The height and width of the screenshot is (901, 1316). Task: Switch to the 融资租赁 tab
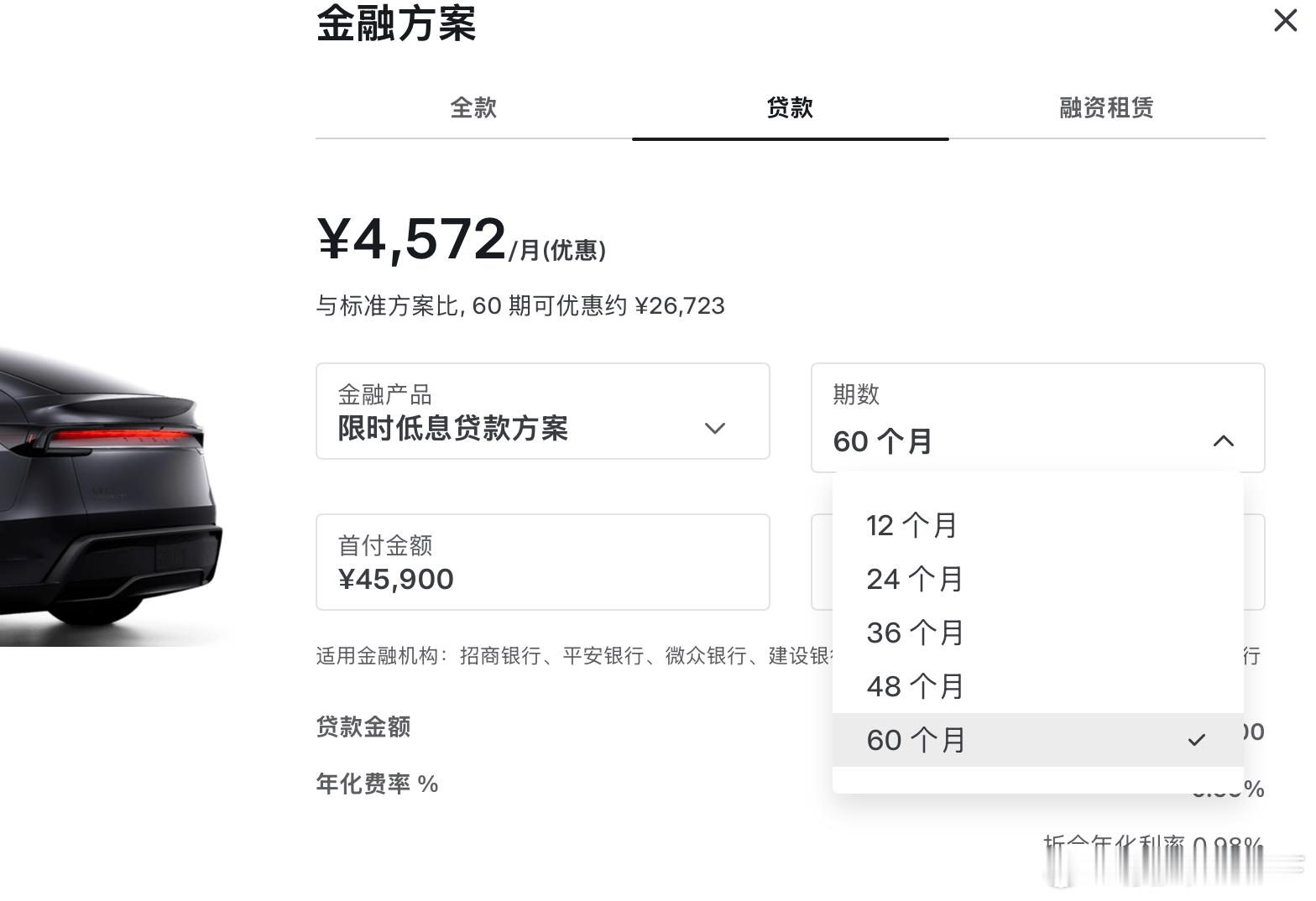1106,107
